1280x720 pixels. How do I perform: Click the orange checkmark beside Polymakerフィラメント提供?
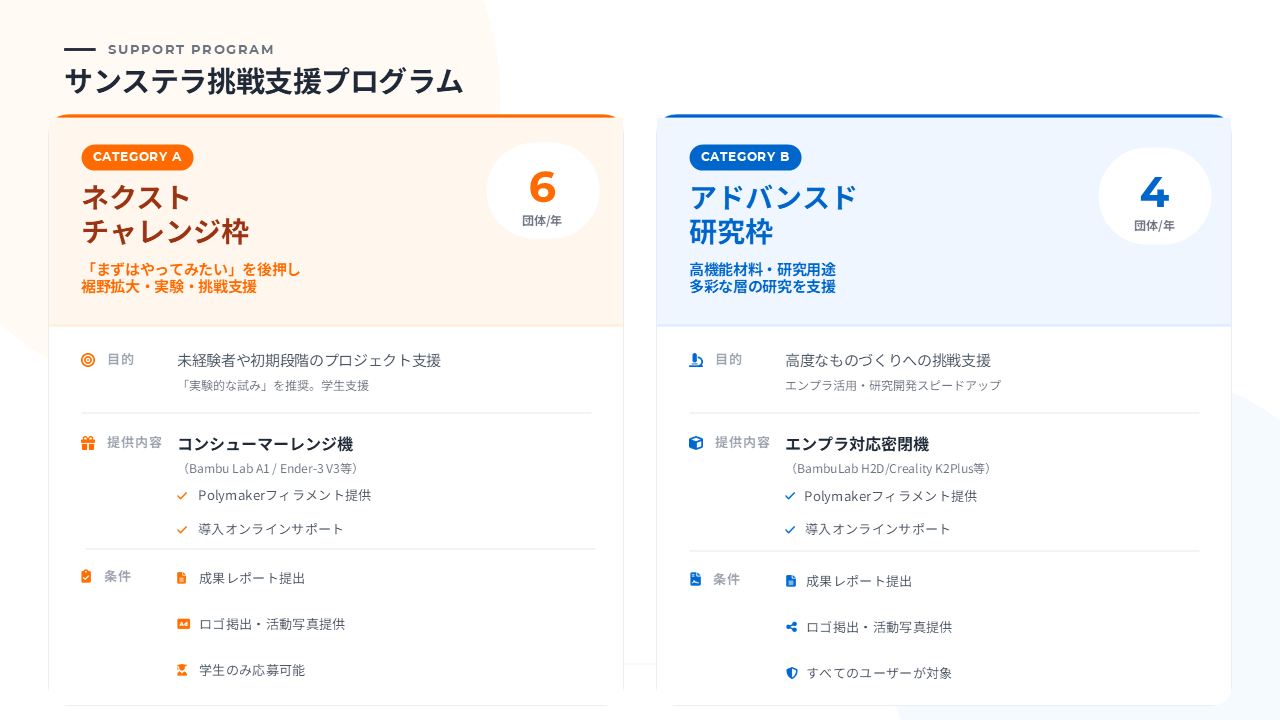(x=182, y=496)
